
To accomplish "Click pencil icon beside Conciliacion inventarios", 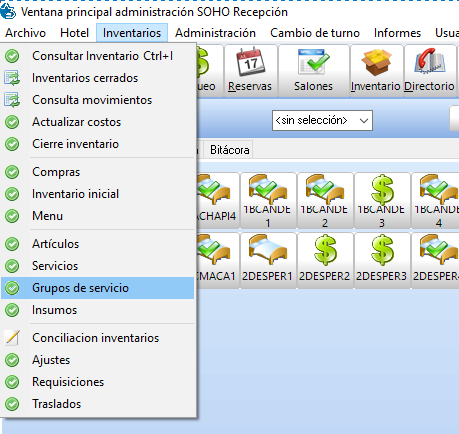I will [12, 338].
